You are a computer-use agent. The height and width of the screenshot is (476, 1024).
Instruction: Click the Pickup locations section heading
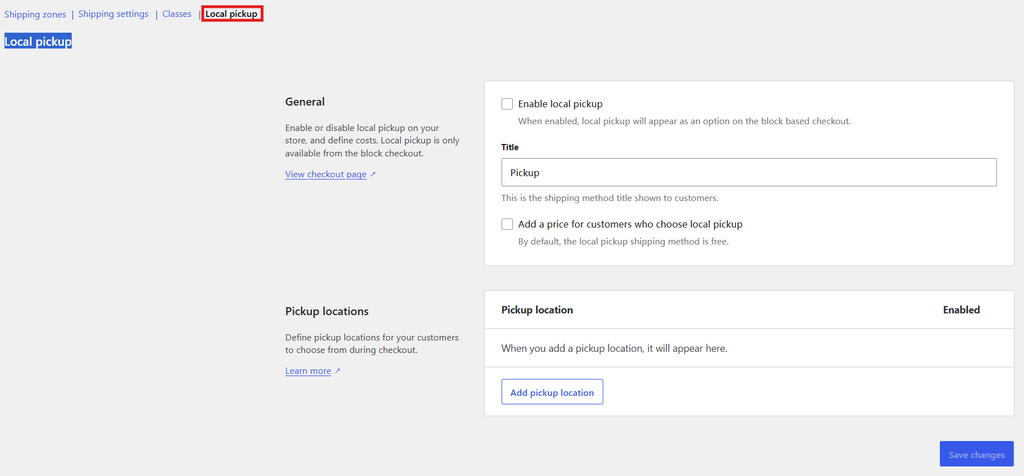[x=327, y=311]
